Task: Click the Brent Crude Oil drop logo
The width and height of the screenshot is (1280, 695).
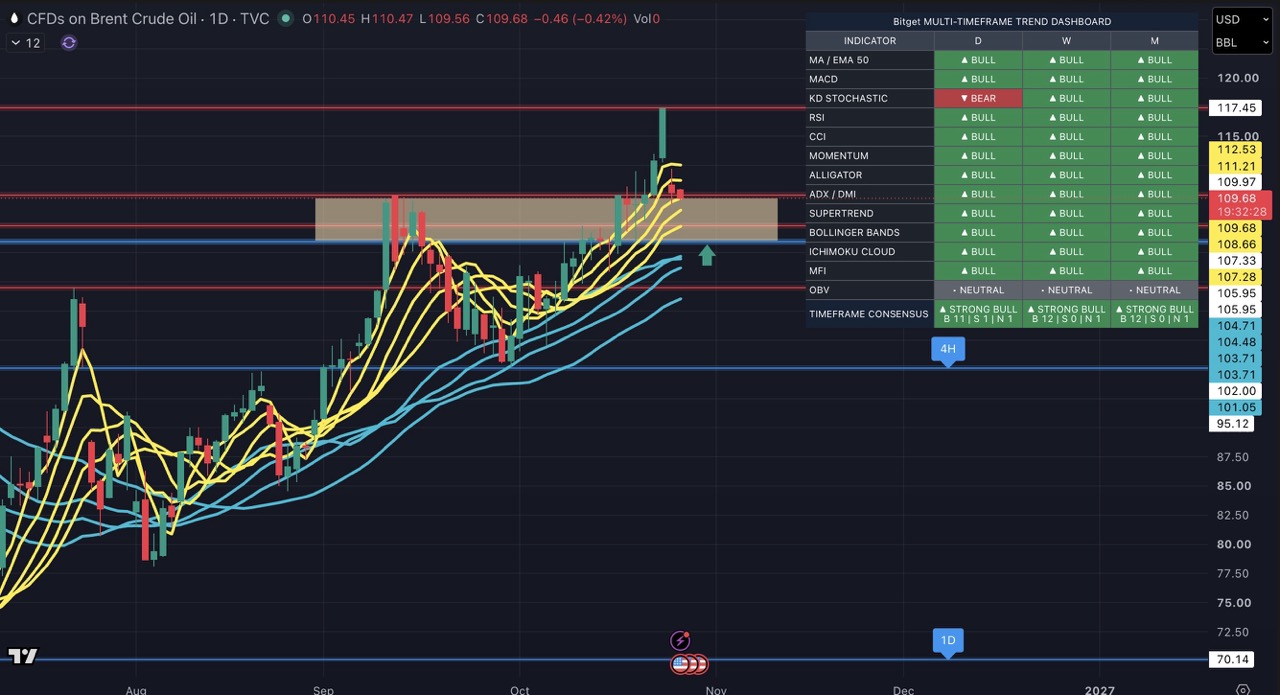Action: pyautogui.click(x=13, y=19)
